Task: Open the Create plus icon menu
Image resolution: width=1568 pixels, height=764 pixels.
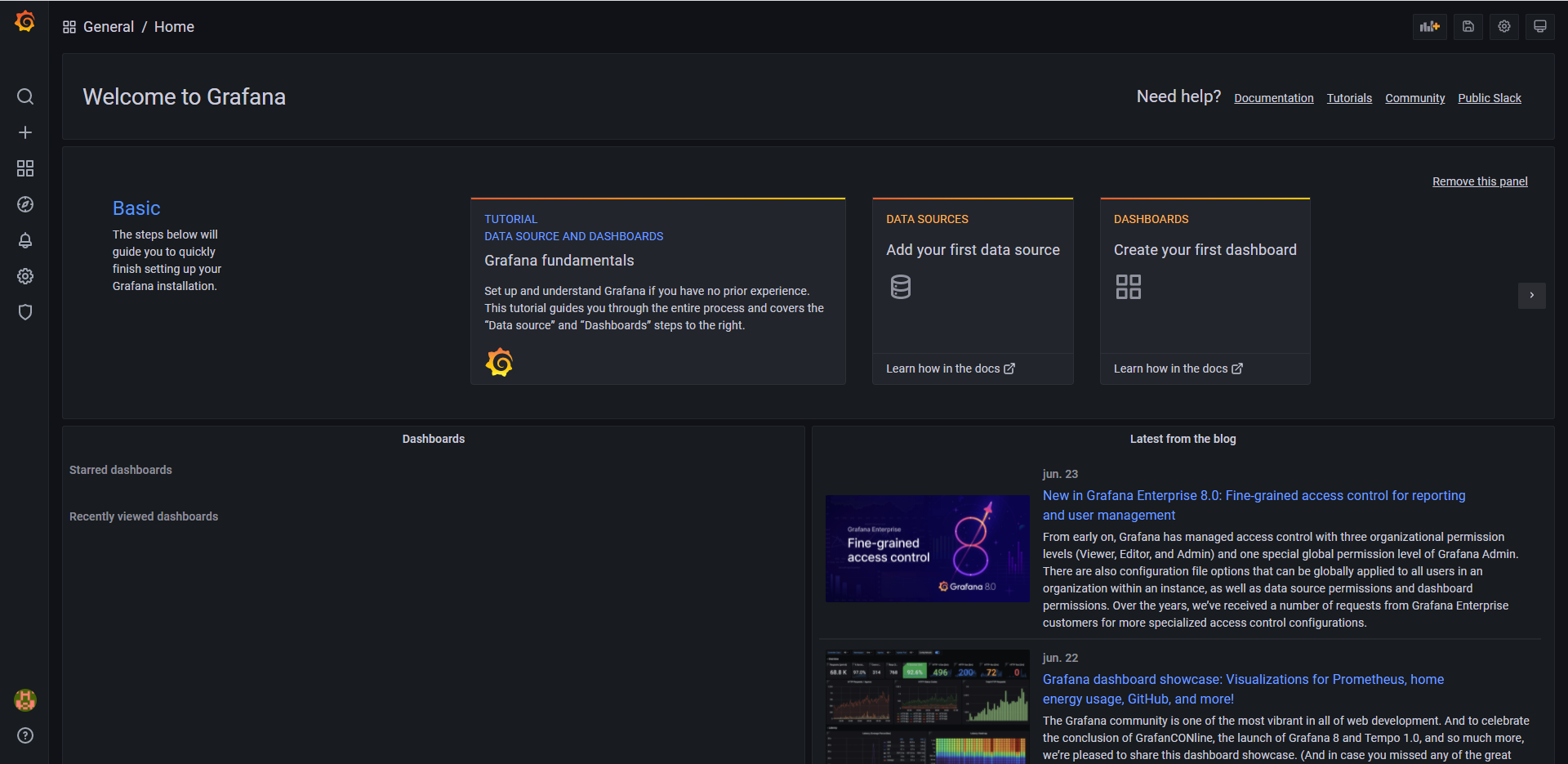Action: 25,132
